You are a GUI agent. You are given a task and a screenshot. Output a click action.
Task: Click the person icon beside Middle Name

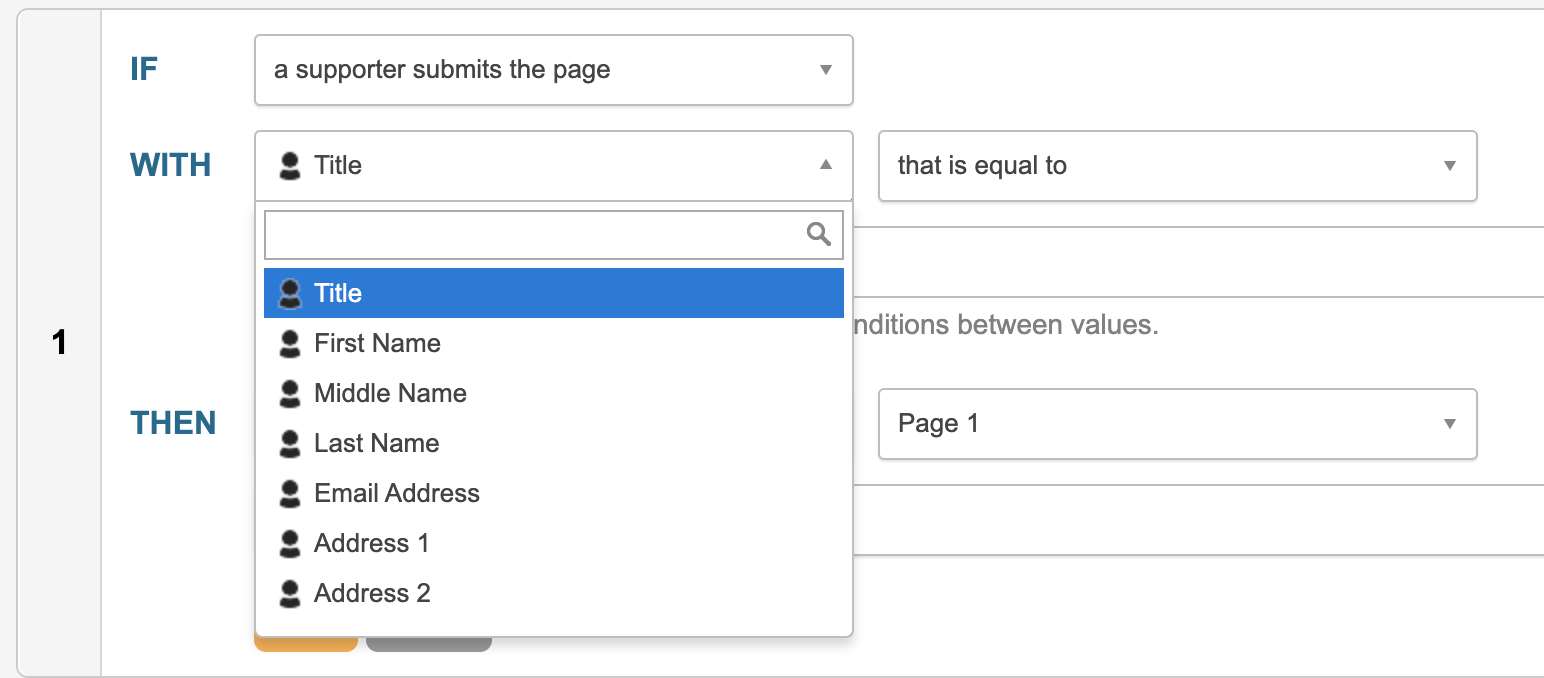click(x=290, y=393)
